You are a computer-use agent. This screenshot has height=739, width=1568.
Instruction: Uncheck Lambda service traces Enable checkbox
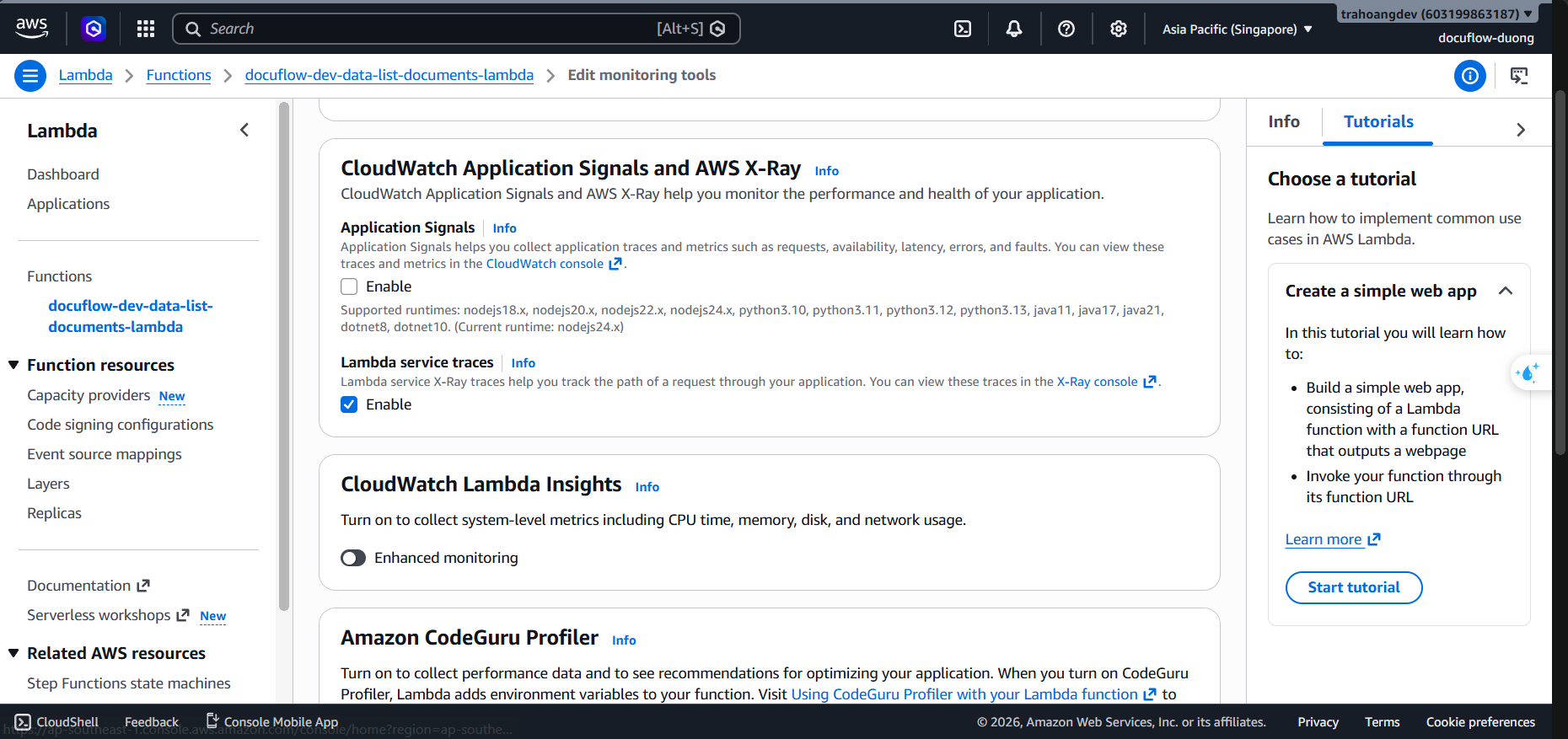coord(349,404)
